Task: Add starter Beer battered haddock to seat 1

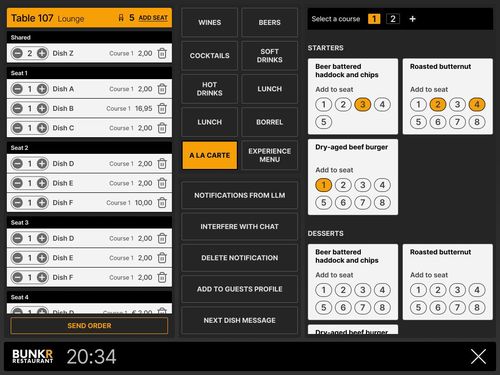Action: 323,105
